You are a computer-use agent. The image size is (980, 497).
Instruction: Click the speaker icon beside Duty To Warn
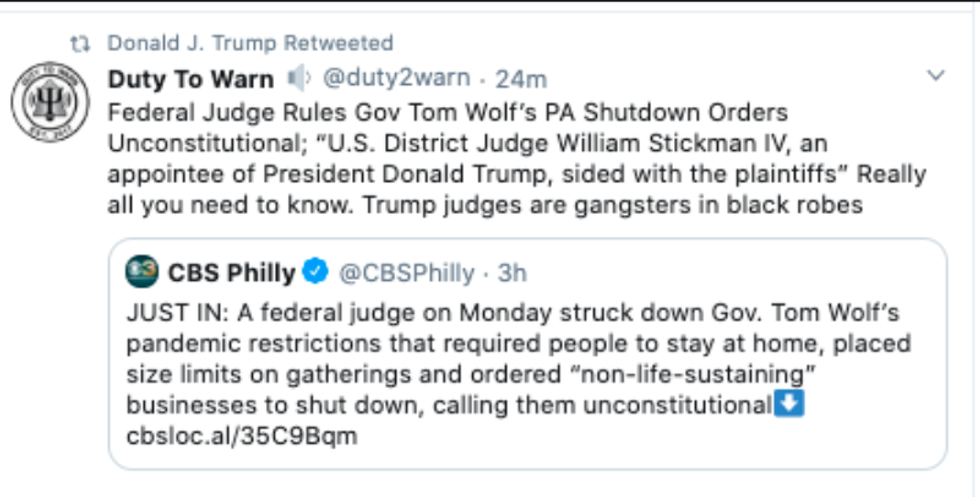point(299,77)
